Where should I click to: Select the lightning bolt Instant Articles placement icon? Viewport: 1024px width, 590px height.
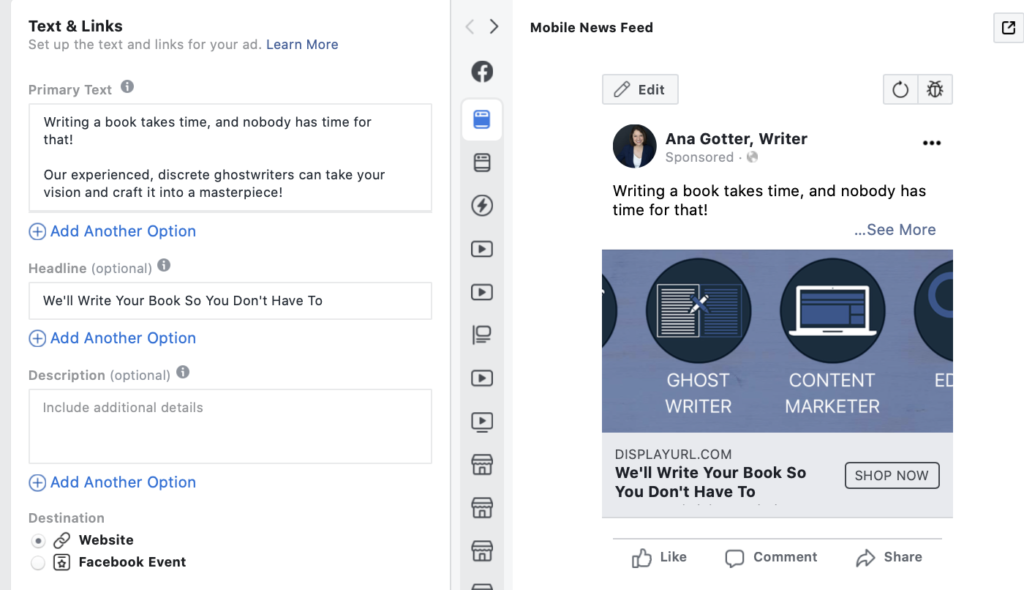tap(482, 206)
